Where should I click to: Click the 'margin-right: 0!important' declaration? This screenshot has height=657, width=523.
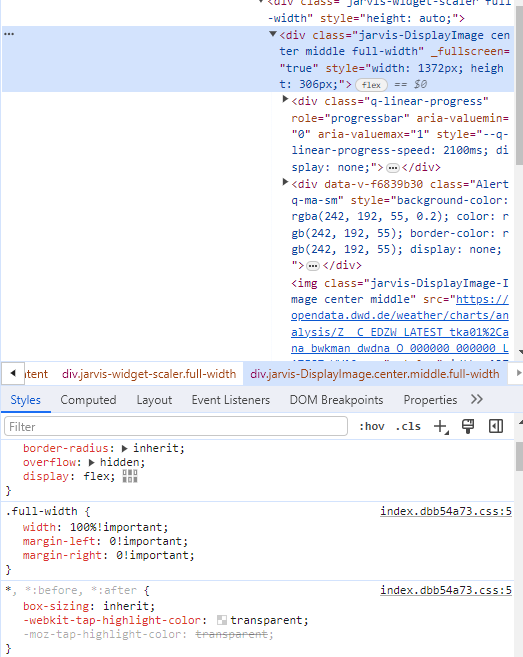[109, 556]
